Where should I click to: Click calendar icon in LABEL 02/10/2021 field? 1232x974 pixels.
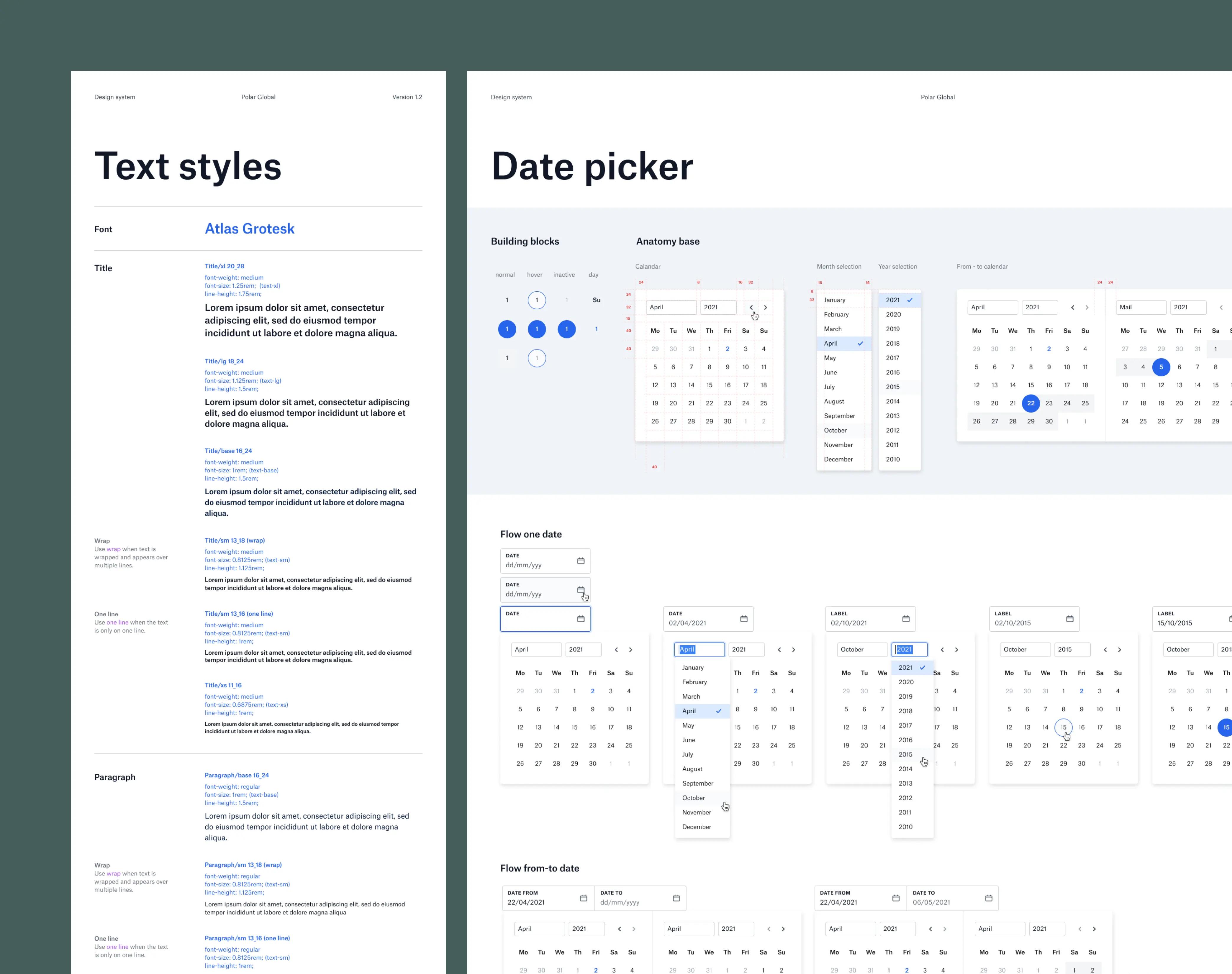coord(906,619)
